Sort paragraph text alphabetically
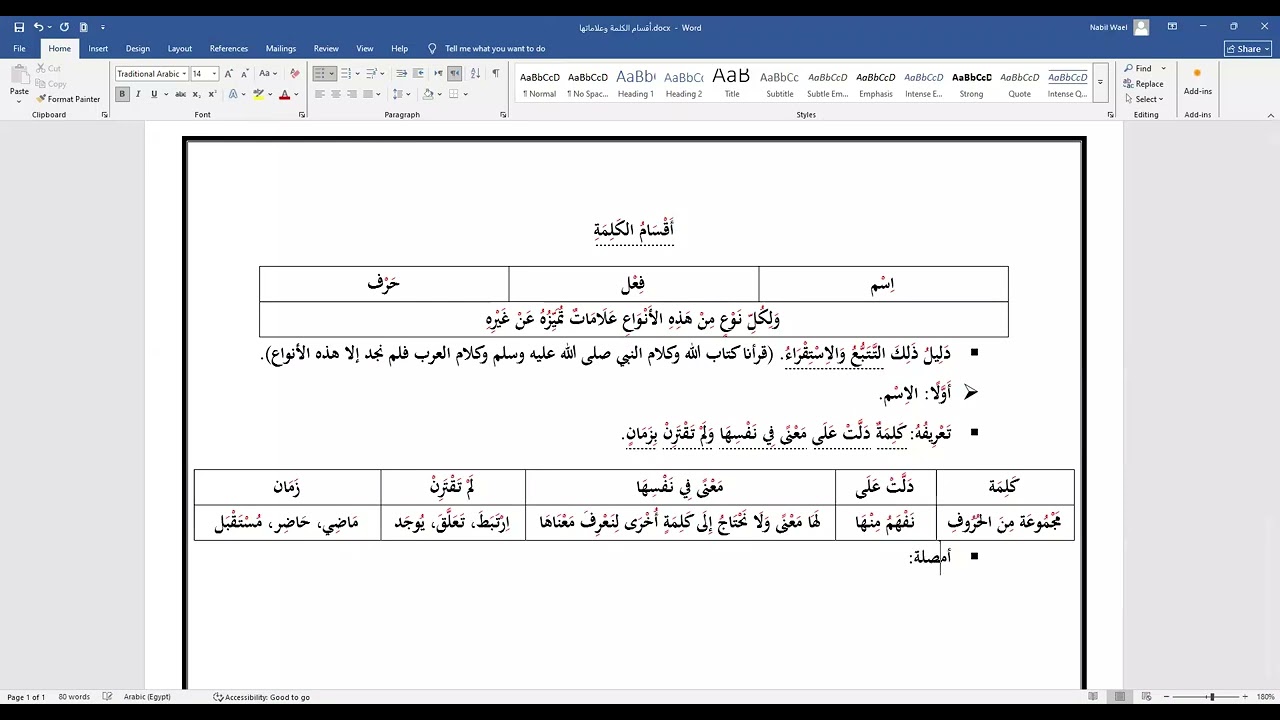The image size is (1280, 720). [x=476, y=73]
